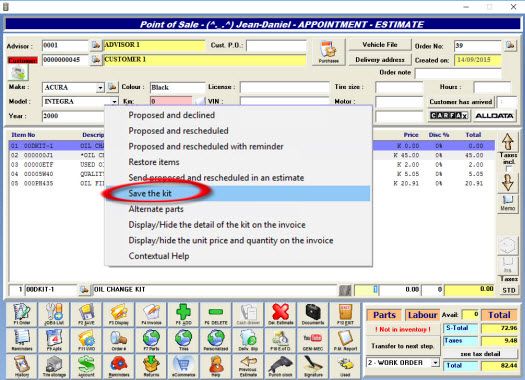Select item row 000000J1 priced 45.00
Screen dimensions: 525x380
[x=252, y=155]
